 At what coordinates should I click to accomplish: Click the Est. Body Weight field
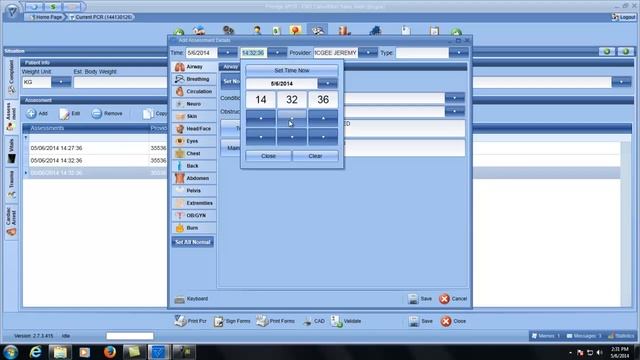point(120,82)
